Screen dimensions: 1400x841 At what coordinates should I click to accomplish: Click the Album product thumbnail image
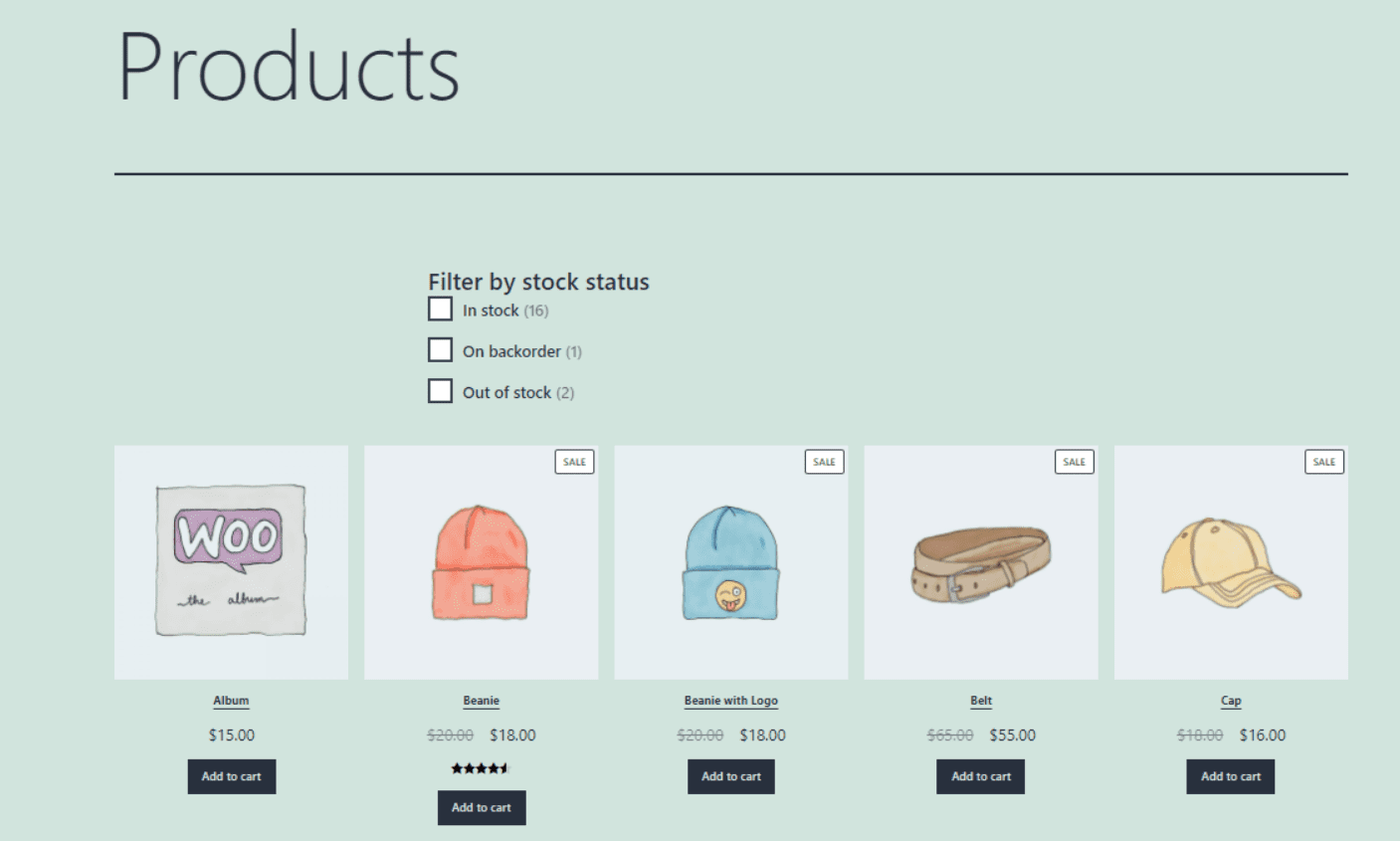point(231,562)
